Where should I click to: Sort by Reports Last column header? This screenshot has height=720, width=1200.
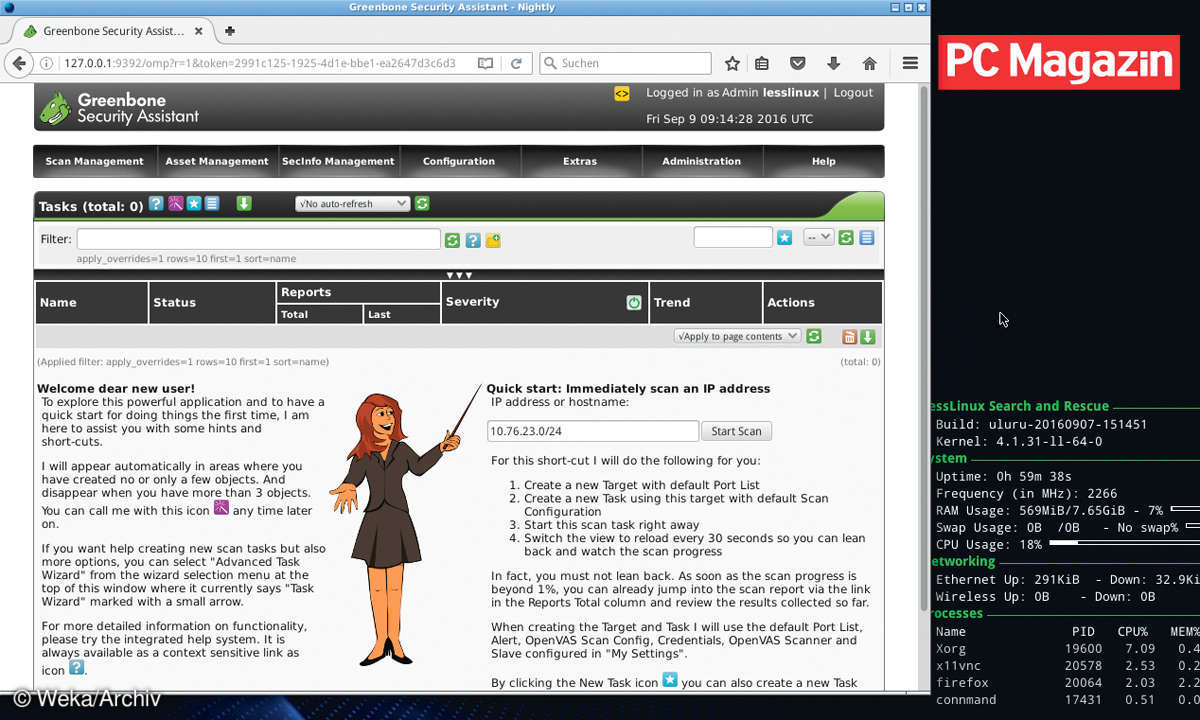pyautogui.click(x=379, y=314)
